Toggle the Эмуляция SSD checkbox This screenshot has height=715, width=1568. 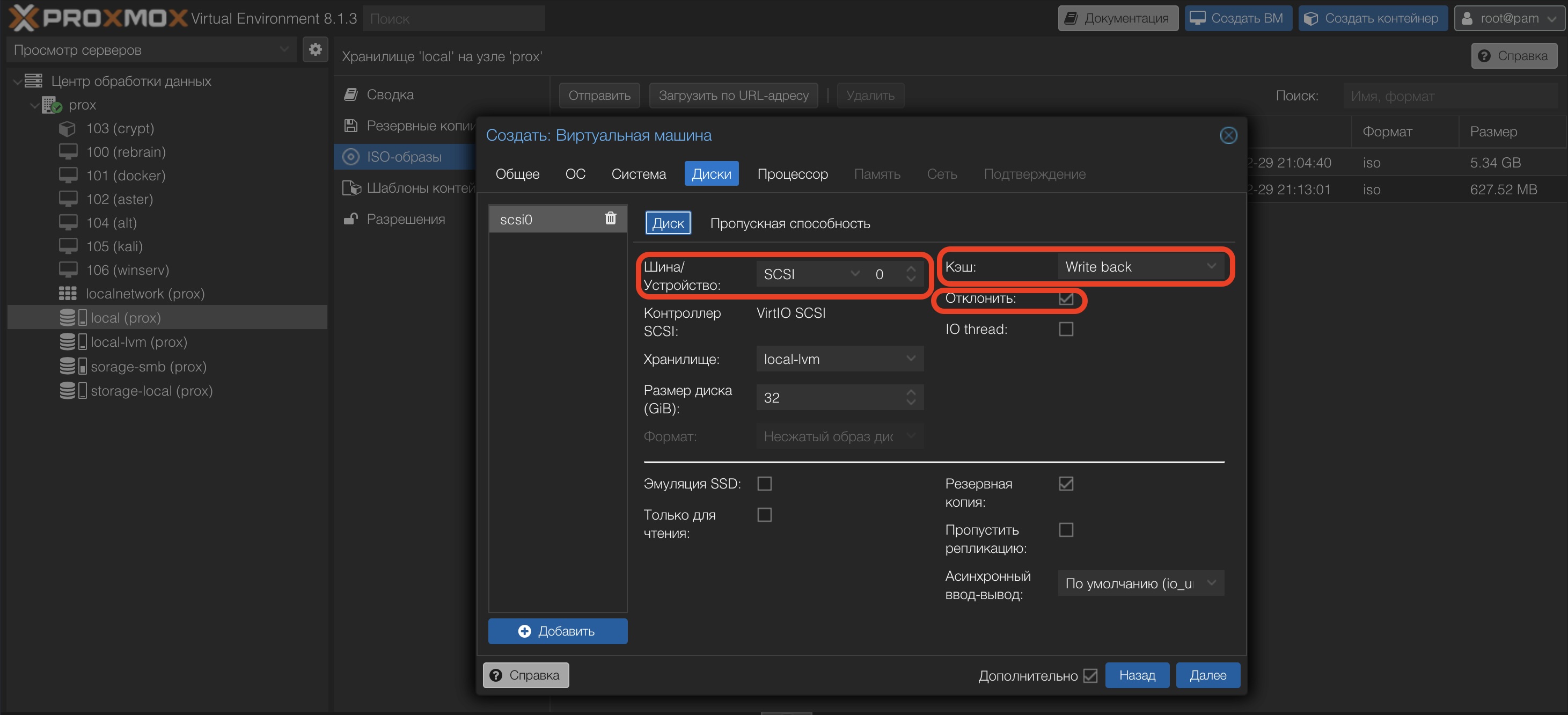(764, 484)
